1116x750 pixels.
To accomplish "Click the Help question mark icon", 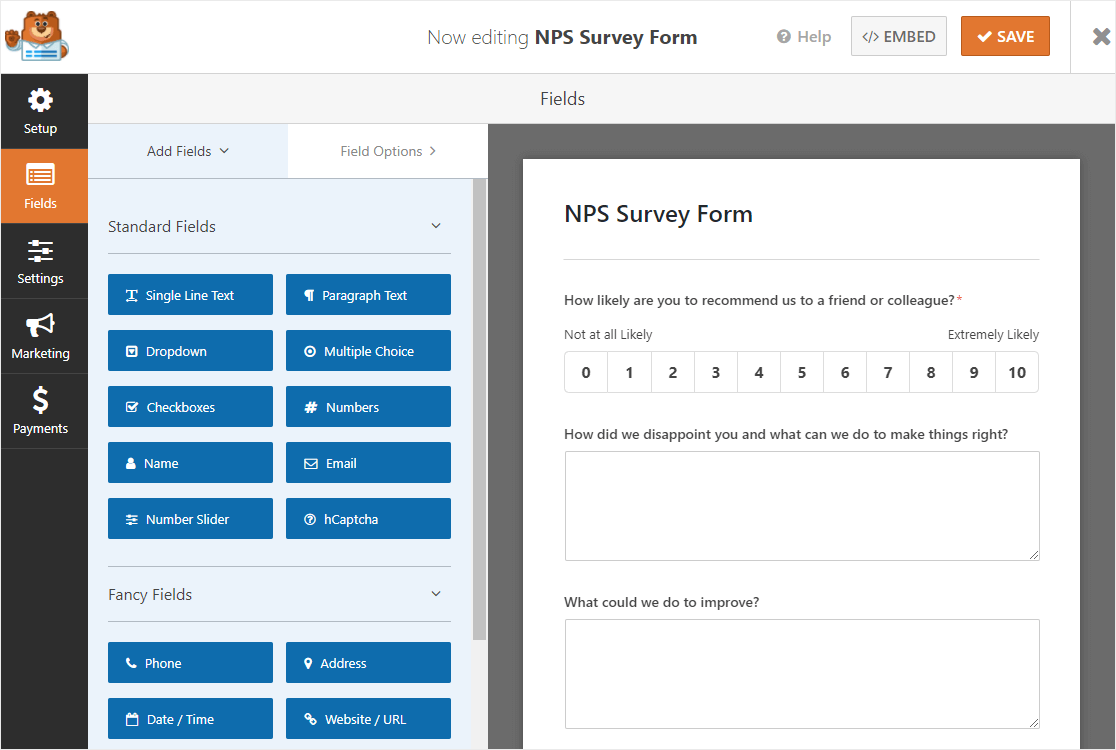I will (784, 36).
